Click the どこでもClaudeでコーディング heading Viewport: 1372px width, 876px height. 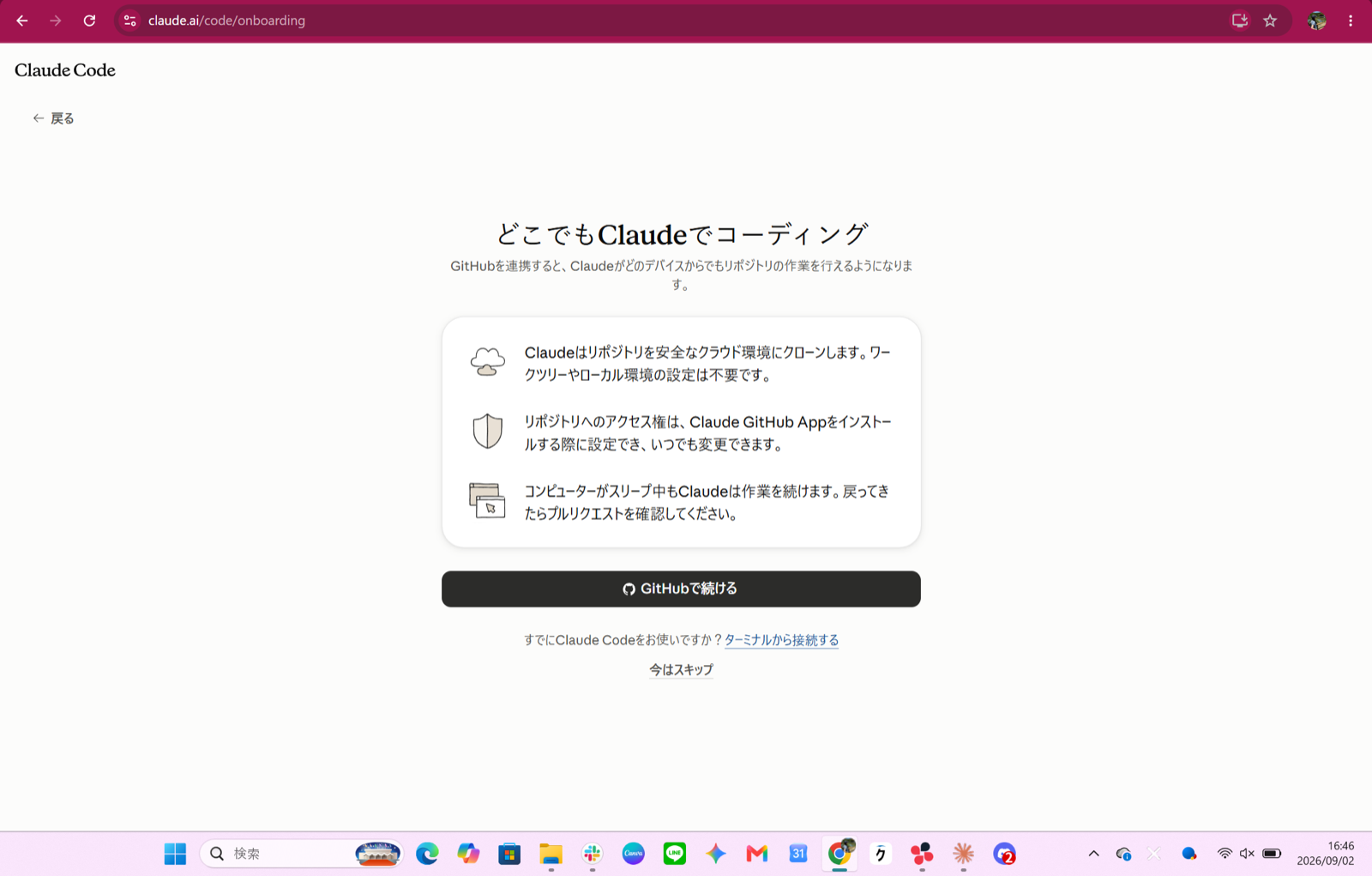point(682,234)
